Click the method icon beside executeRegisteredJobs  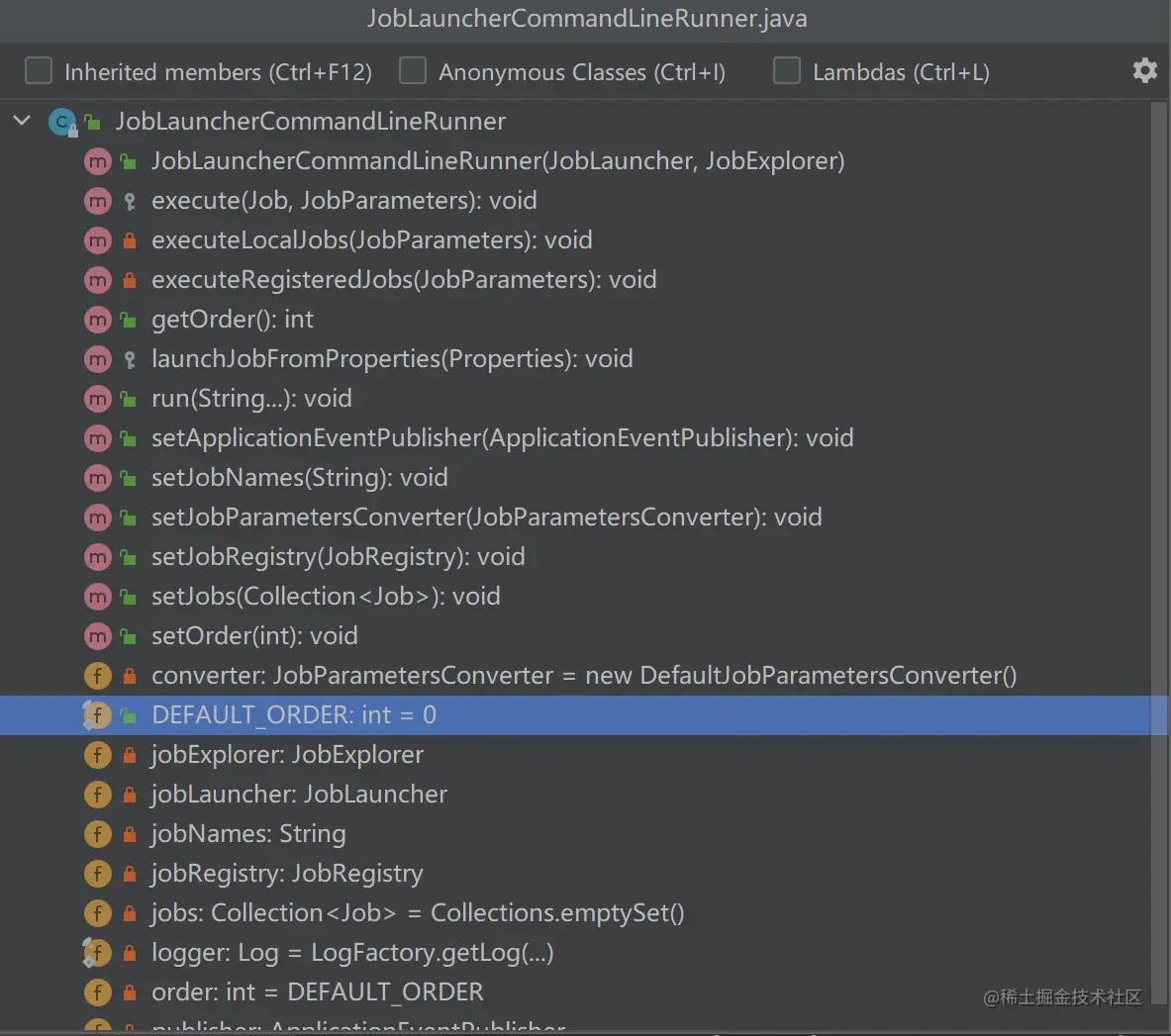(x=97, y=280)
